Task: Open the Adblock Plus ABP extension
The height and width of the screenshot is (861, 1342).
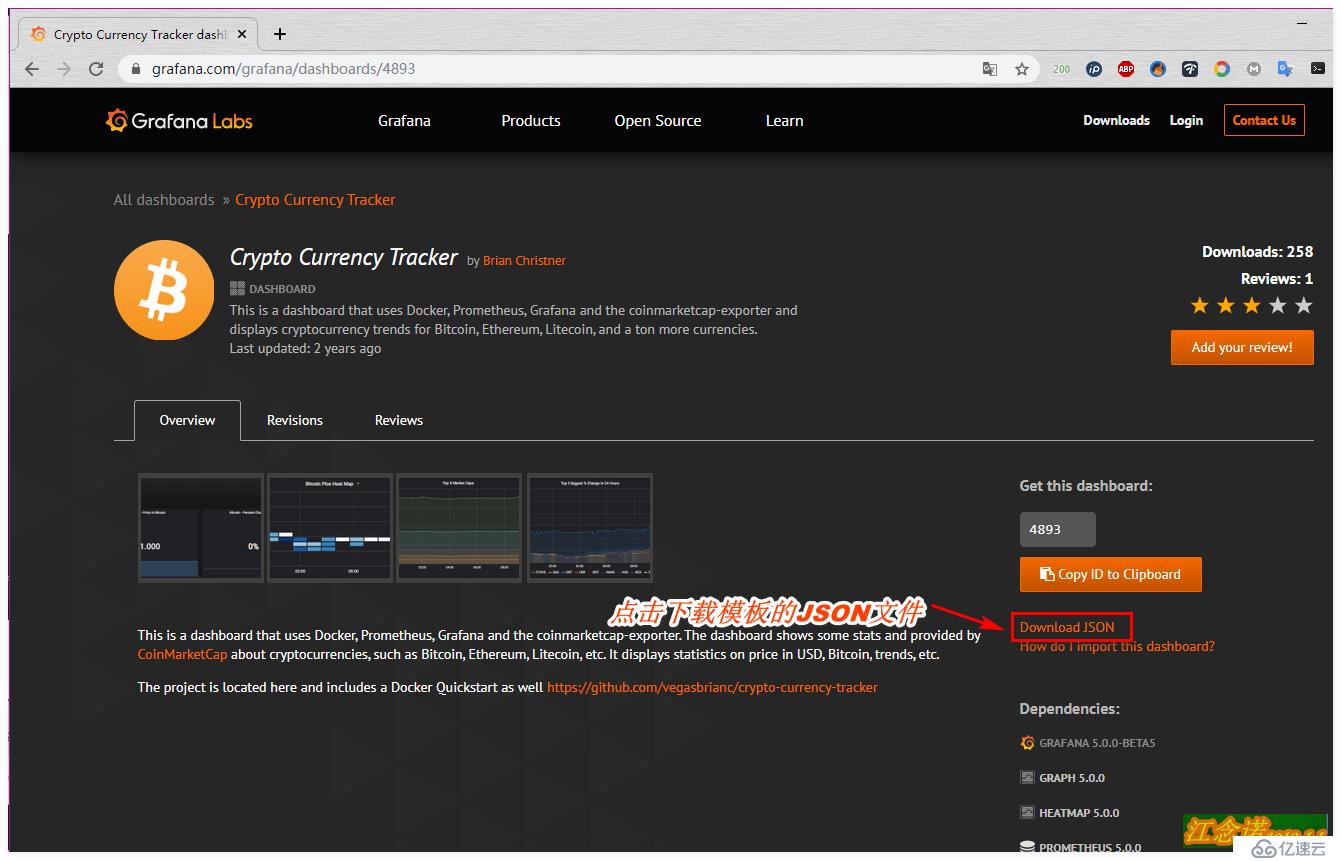Action: coord(1126,69)
